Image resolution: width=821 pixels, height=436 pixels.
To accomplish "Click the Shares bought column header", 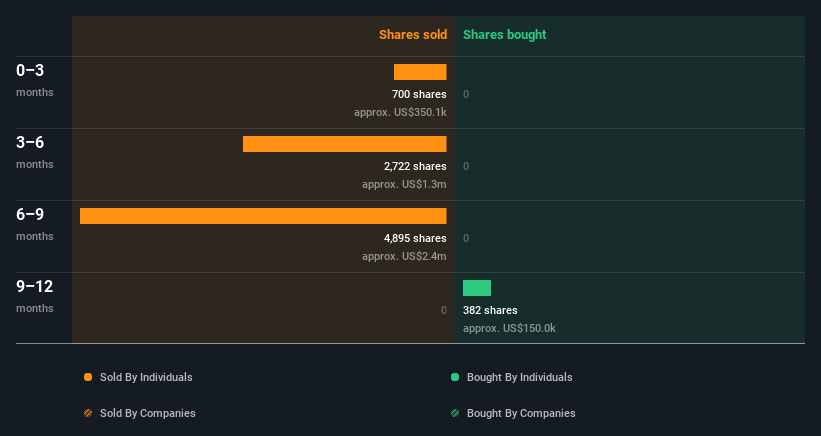I will tap(504, 35).
